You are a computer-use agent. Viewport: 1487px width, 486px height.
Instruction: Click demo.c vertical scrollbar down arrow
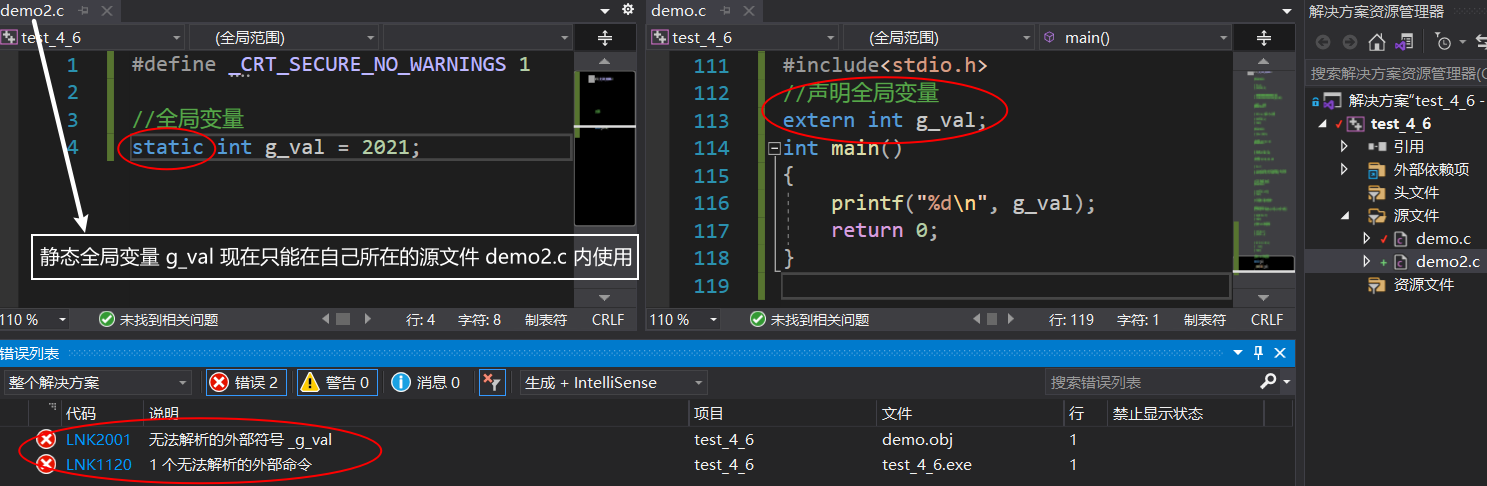[1264, 297]
